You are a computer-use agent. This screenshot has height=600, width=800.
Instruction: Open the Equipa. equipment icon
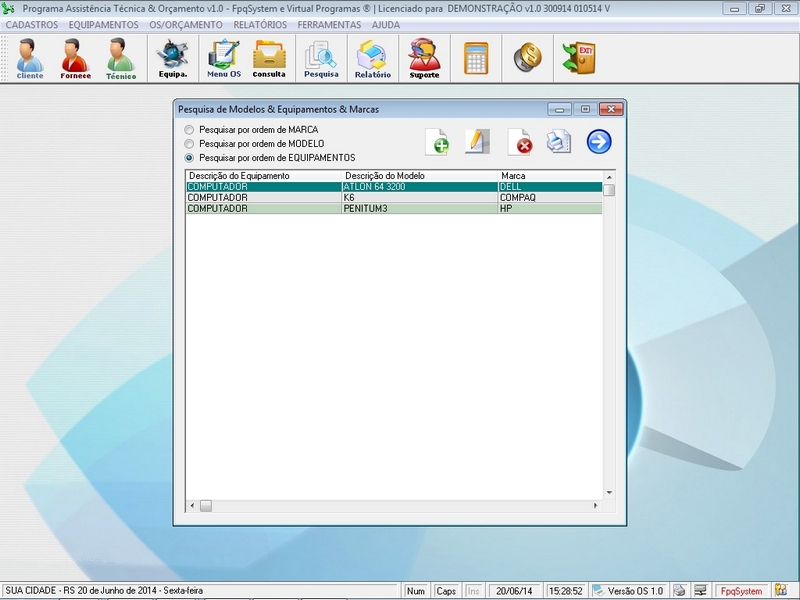click(x=172, y=58)
